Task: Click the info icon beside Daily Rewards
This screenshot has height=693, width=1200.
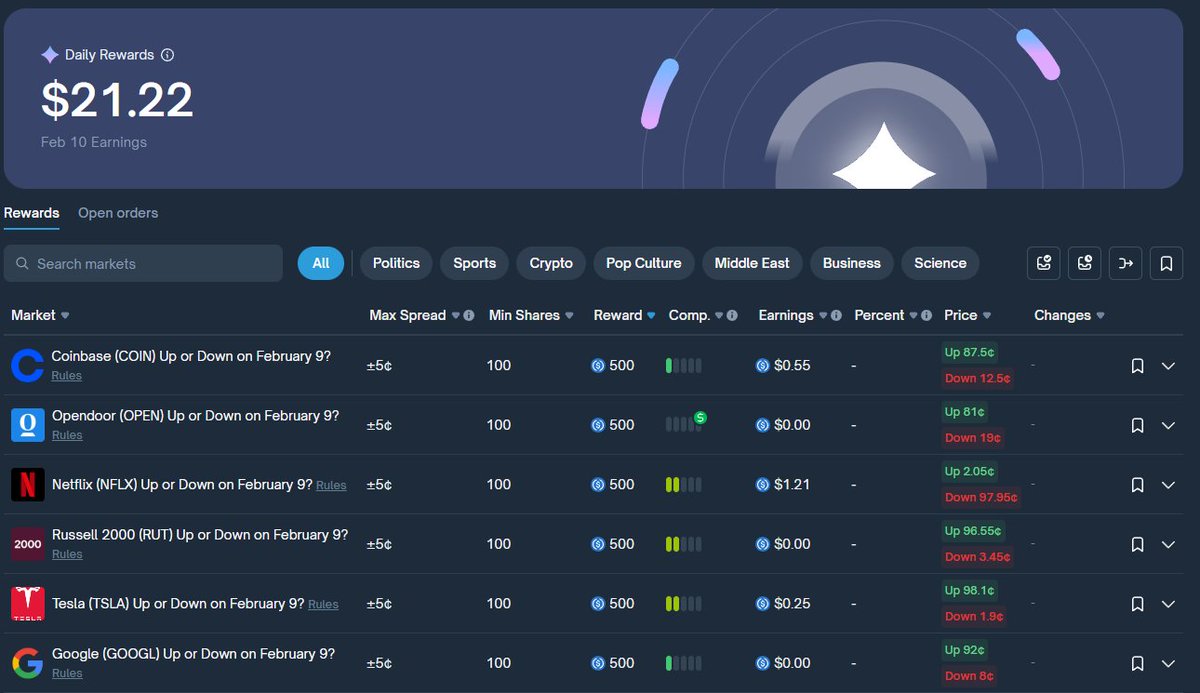Action: [x=168, y=55]
